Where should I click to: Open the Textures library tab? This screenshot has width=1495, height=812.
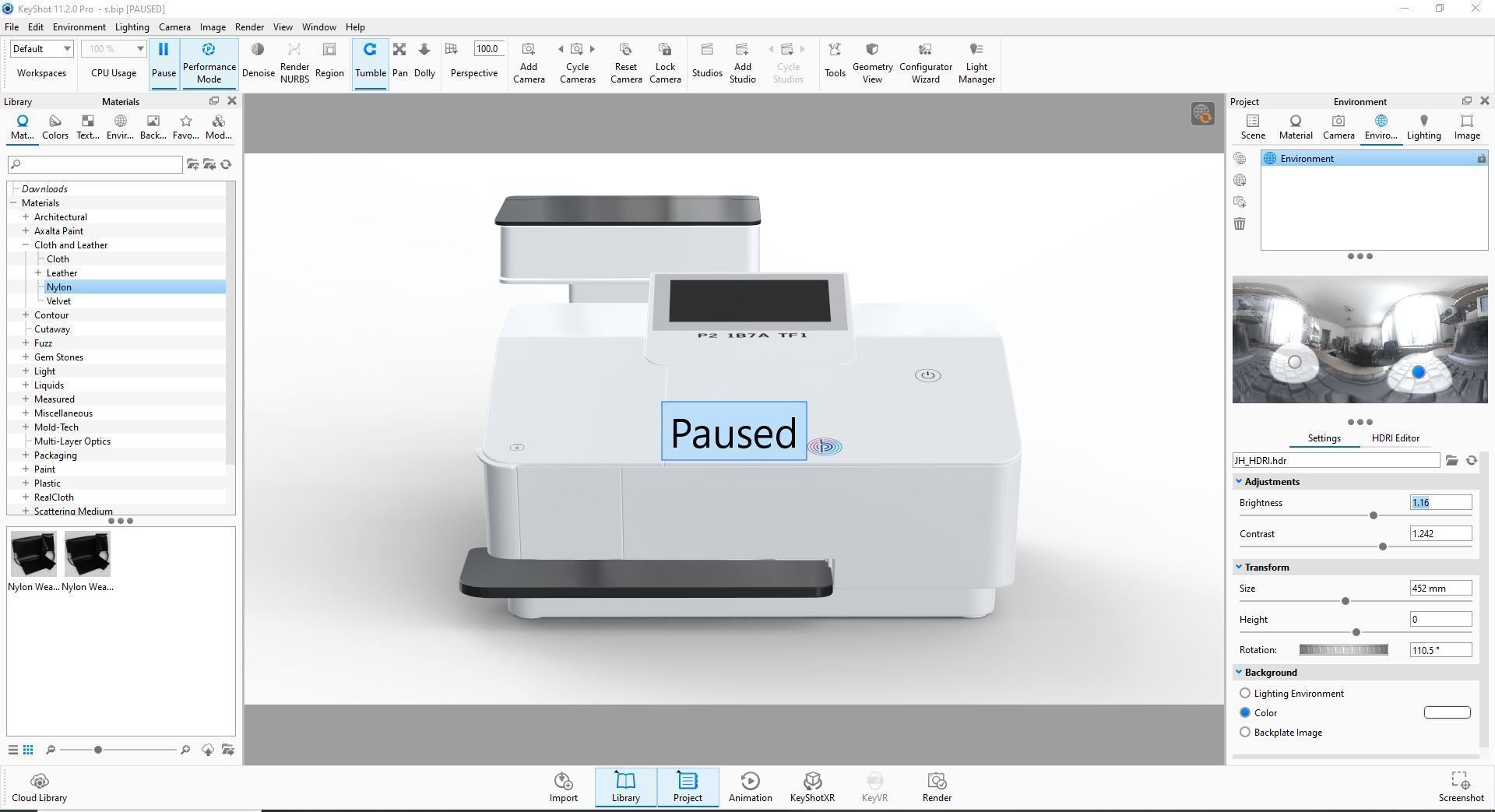[x=87, y=127]
